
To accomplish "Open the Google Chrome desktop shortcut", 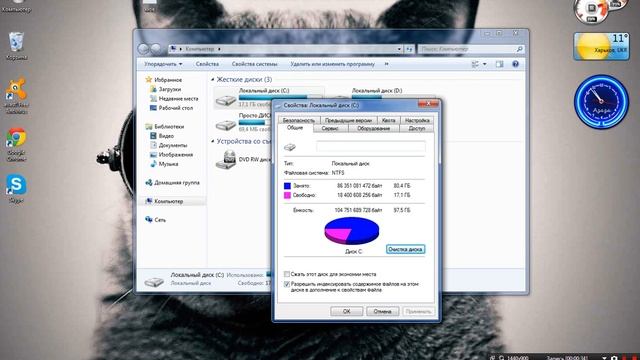I will tap(16, 144).
